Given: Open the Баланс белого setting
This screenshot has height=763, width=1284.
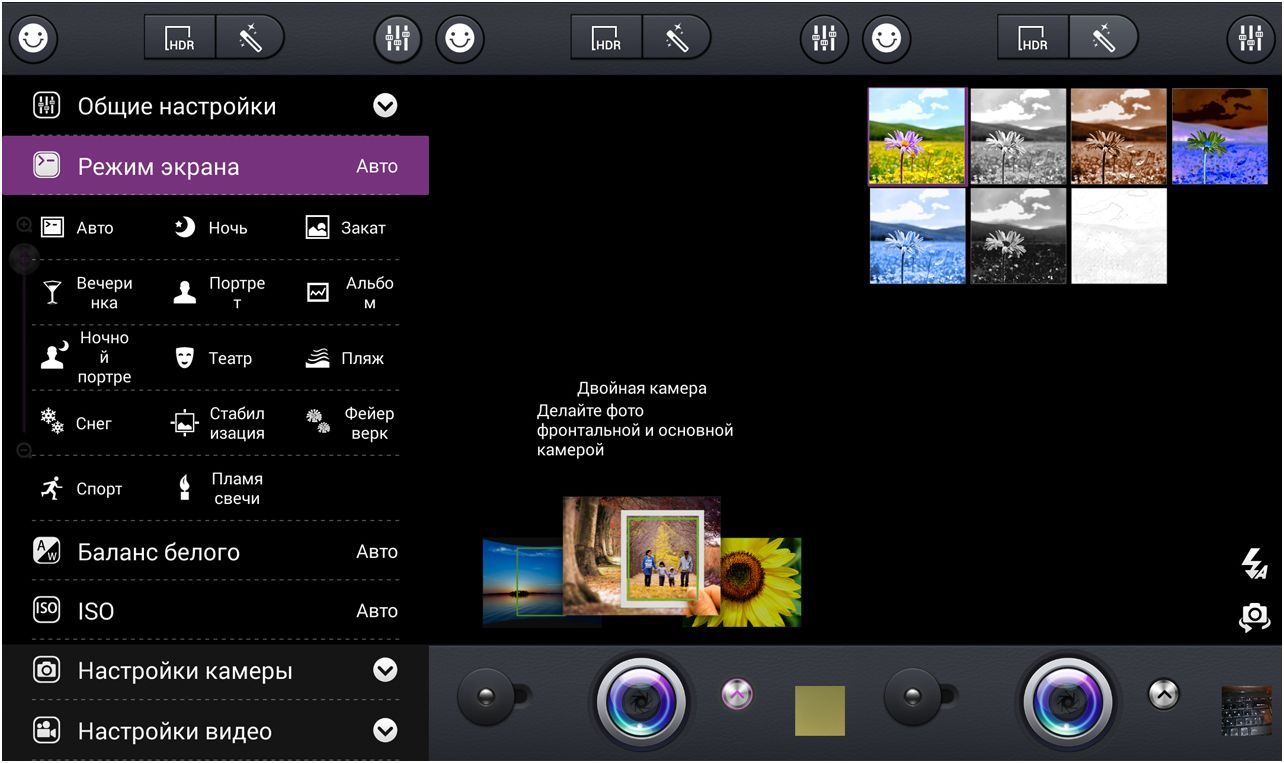Looking at the screenshot, I should (215, 552).
